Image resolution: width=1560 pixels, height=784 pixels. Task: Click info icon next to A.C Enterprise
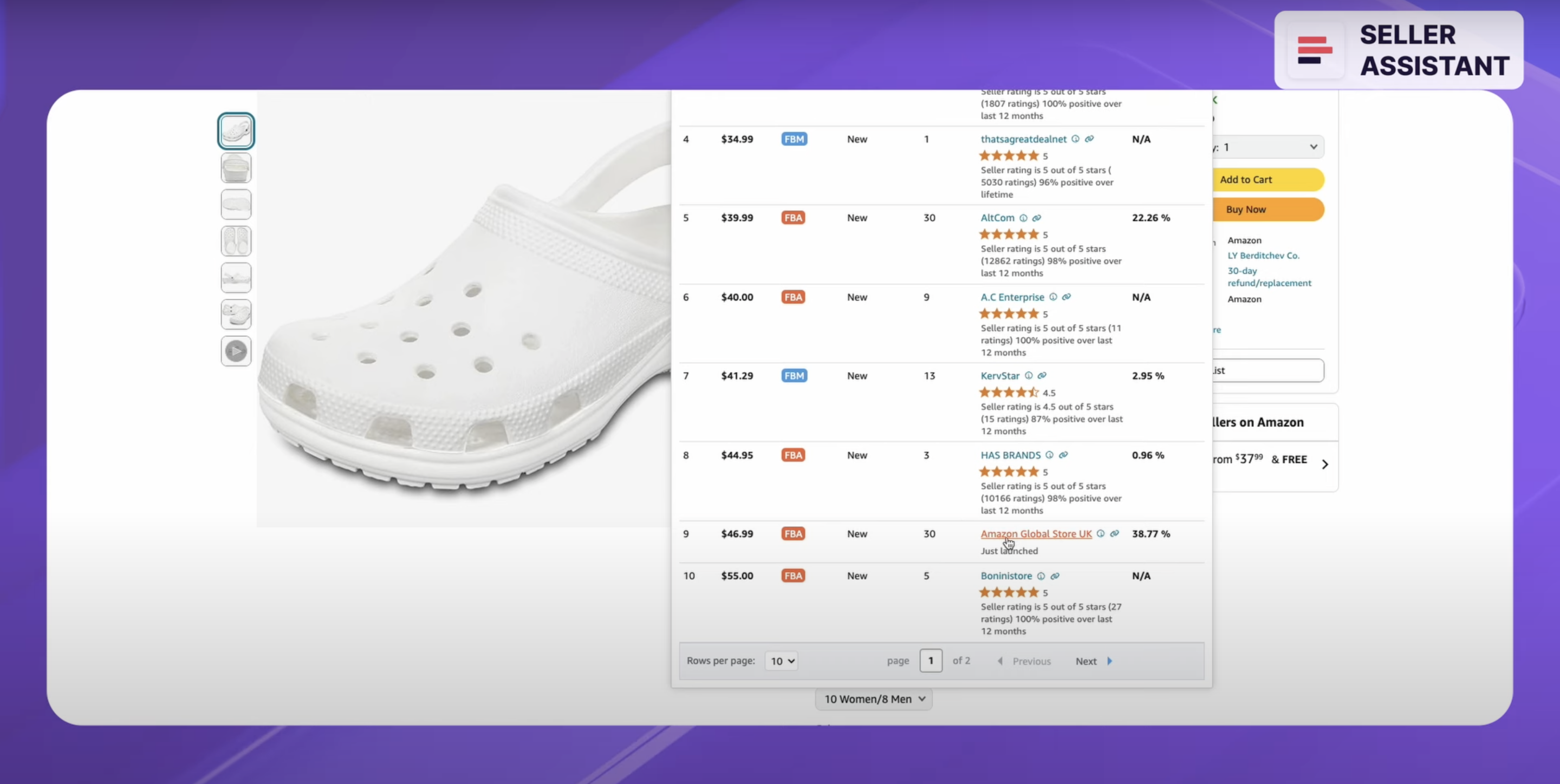1053,297
